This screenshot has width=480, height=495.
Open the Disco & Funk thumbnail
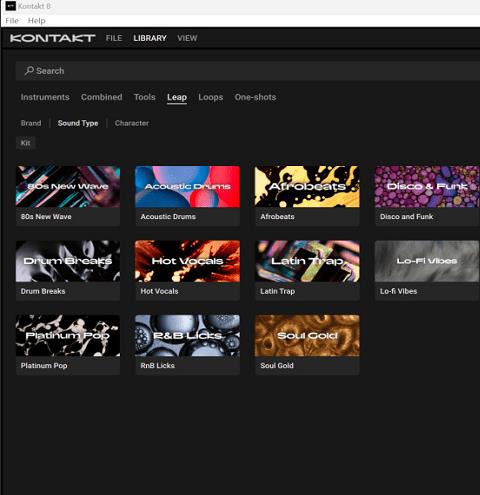tap(427, 187)
